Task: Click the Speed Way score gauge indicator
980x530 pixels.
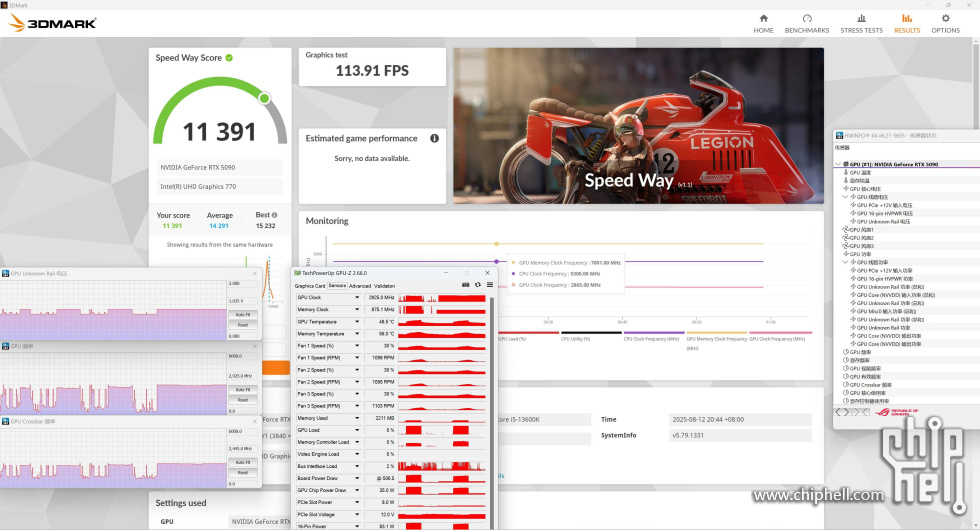Action: coord(264,98)
